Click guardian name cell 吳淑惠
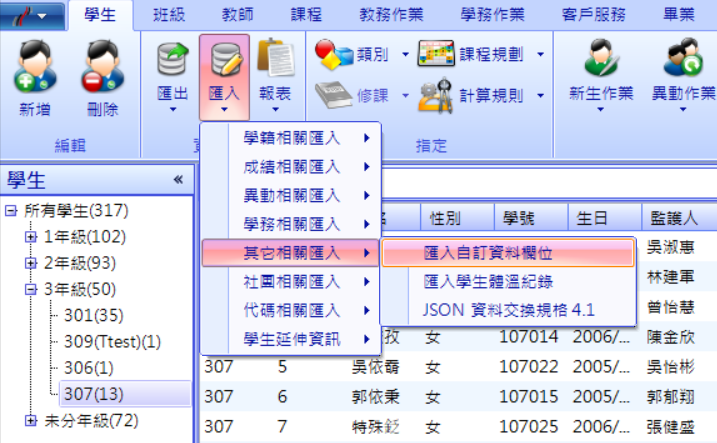This screenshot has width=717, height=443. pos(671,247)
